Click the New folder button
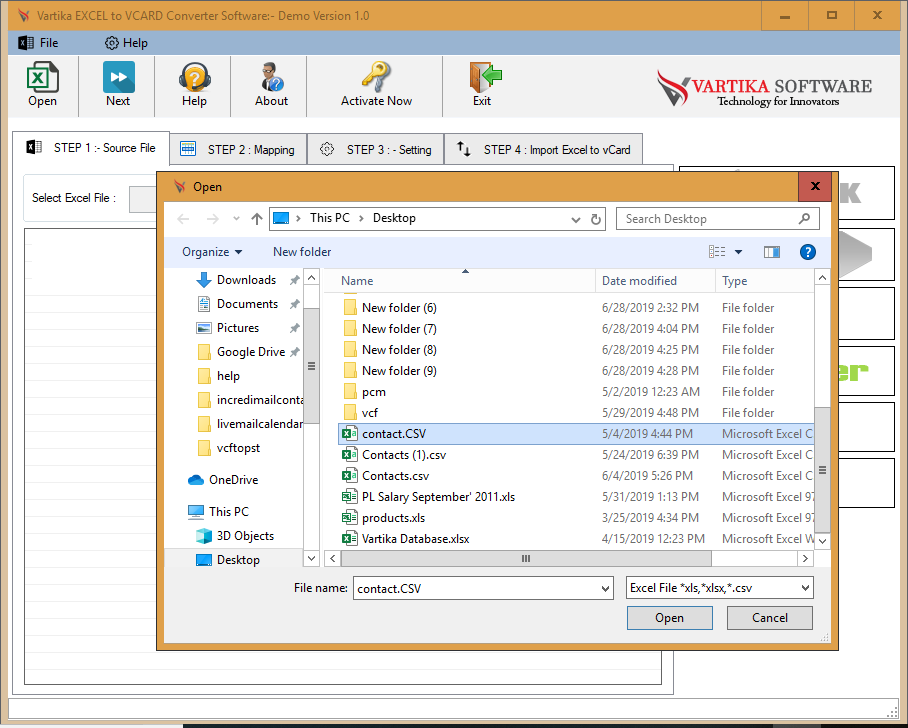The height and width of the screenshot is (728, 908). tap(302, 252)
